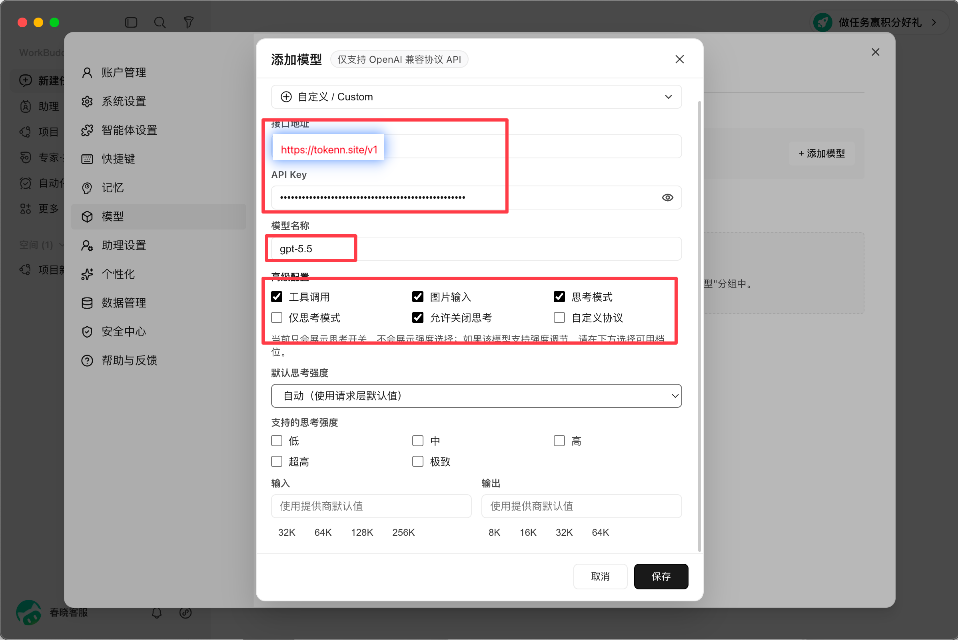
Task: Click the 个性化 sparkle icon
Action: 87,274
